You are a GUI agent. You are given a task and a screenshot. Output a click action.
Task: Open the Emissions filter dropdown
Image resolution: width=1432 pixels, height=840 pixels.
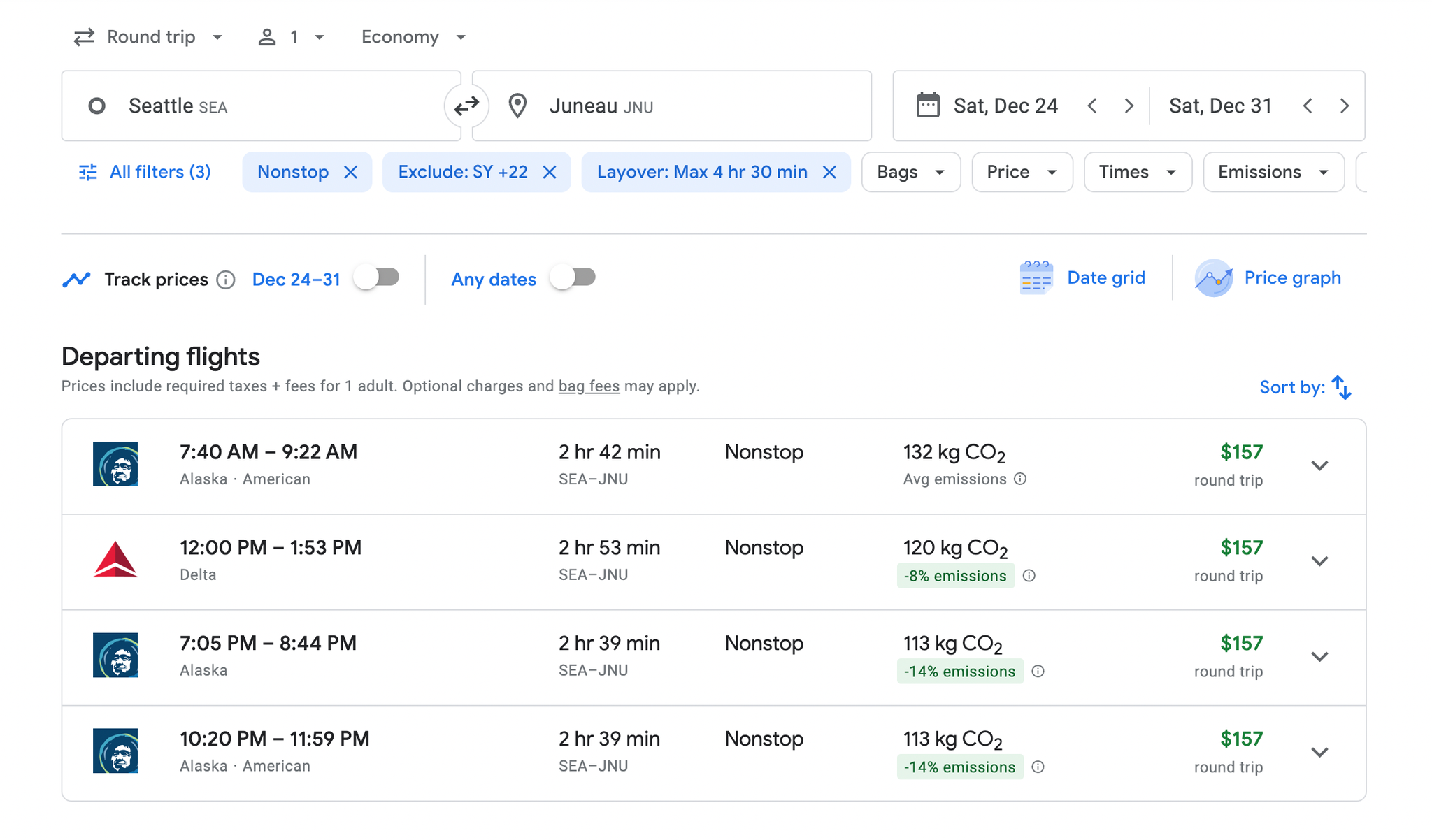[1273, 172]
